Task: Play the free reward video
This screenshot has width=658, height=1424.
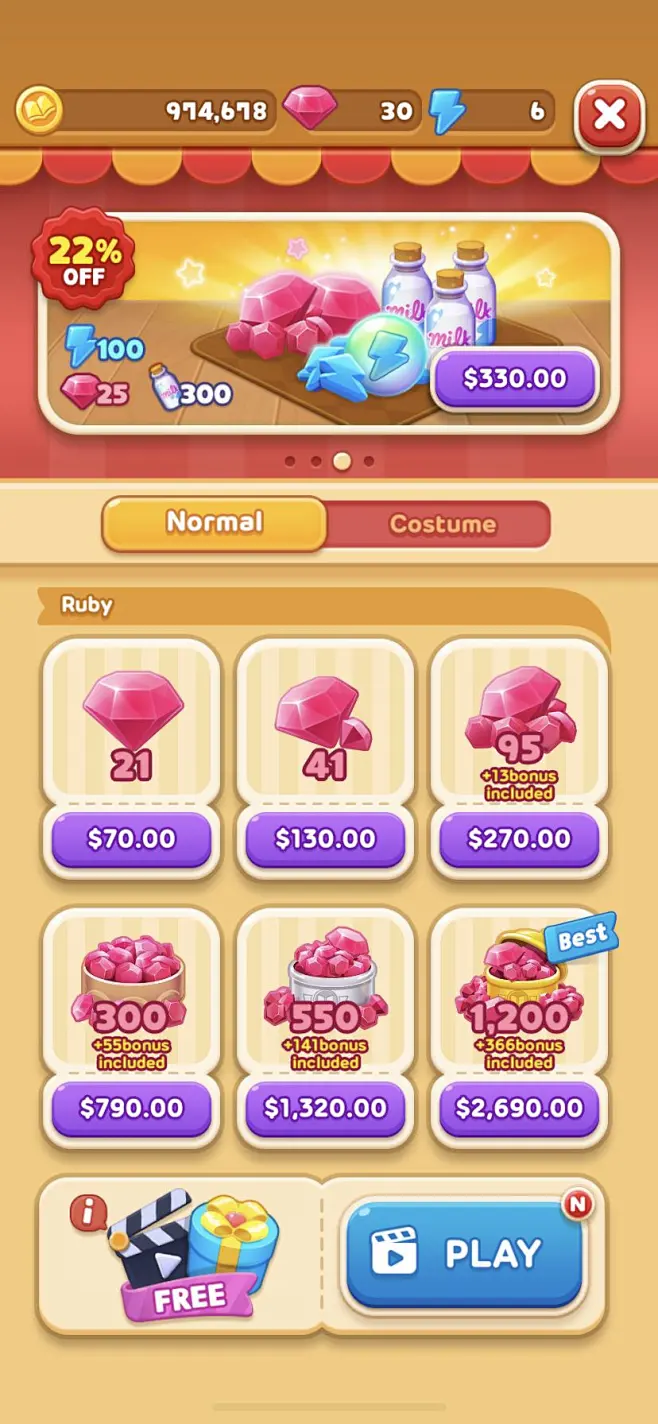Action: coord(463,1254)
